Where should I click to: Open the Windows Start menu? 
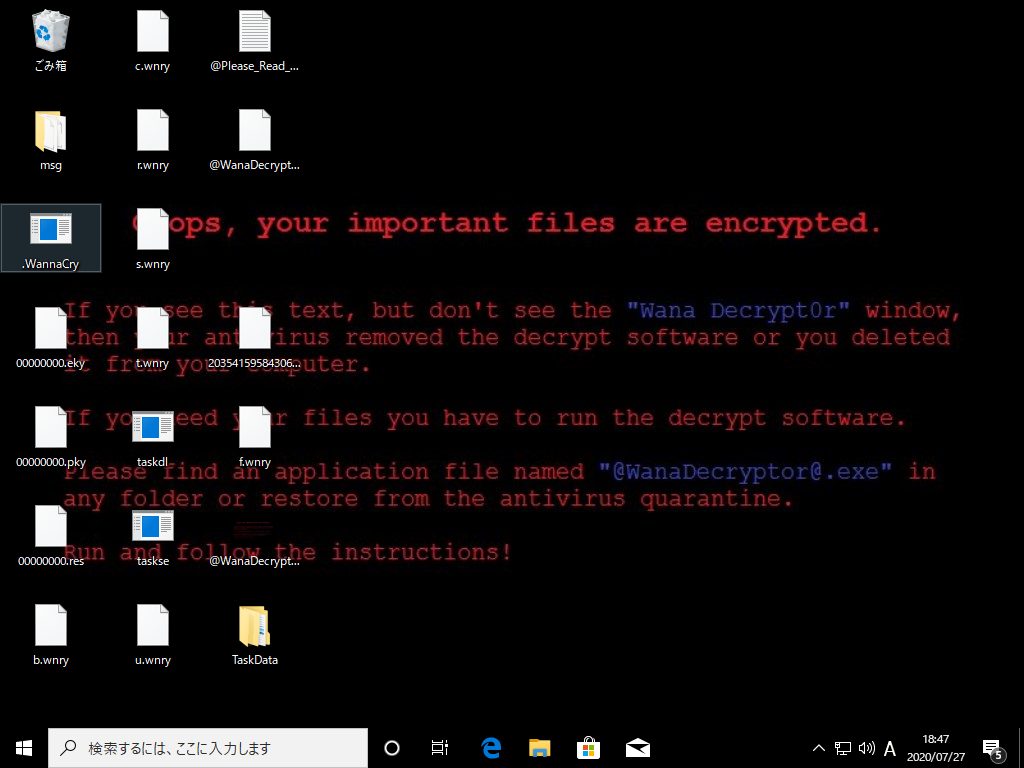[x=24, y=747]
